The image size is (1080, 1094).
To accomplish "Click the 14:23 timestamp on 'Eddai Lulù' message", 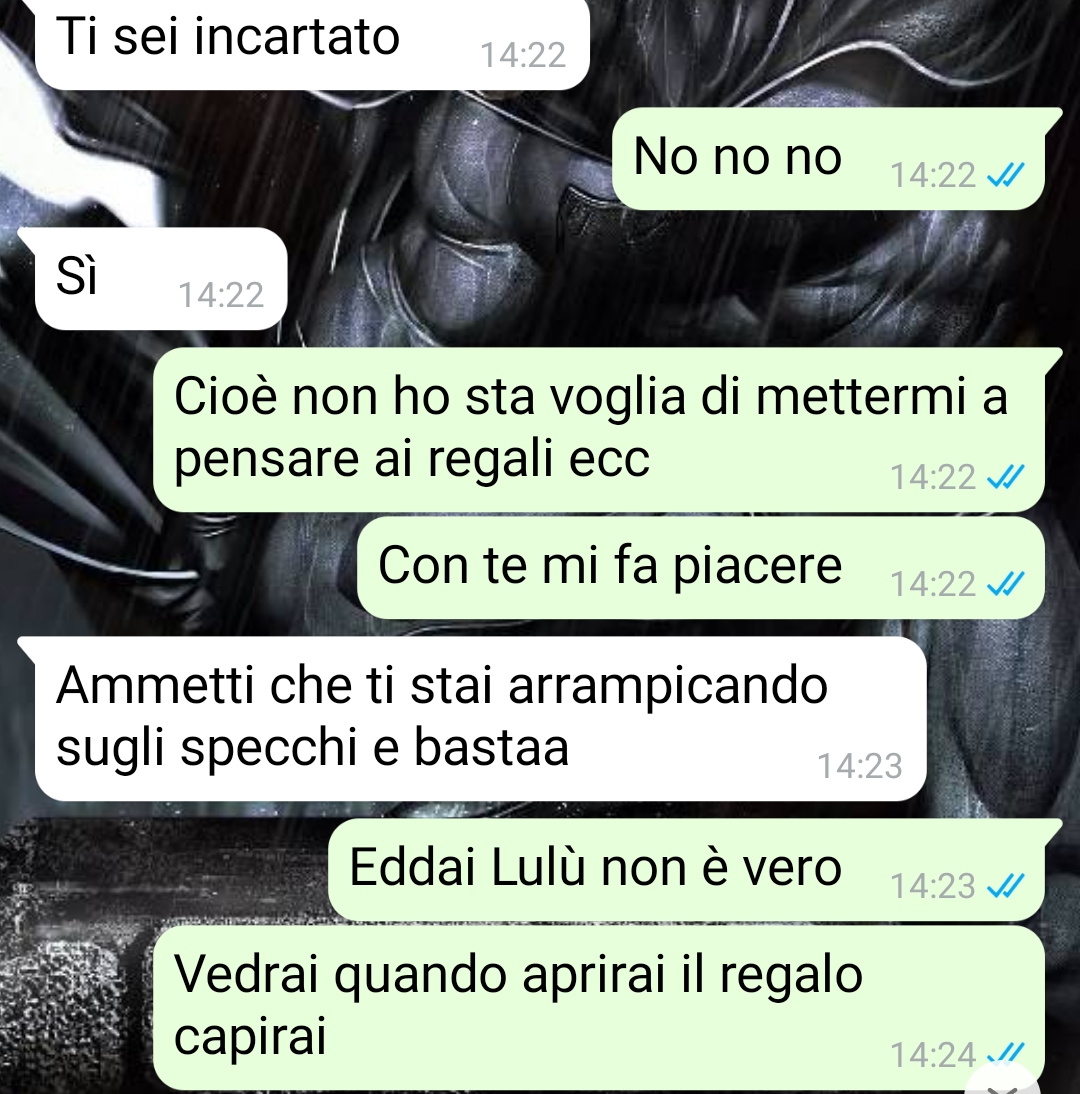I will click(x=932, y=886).
